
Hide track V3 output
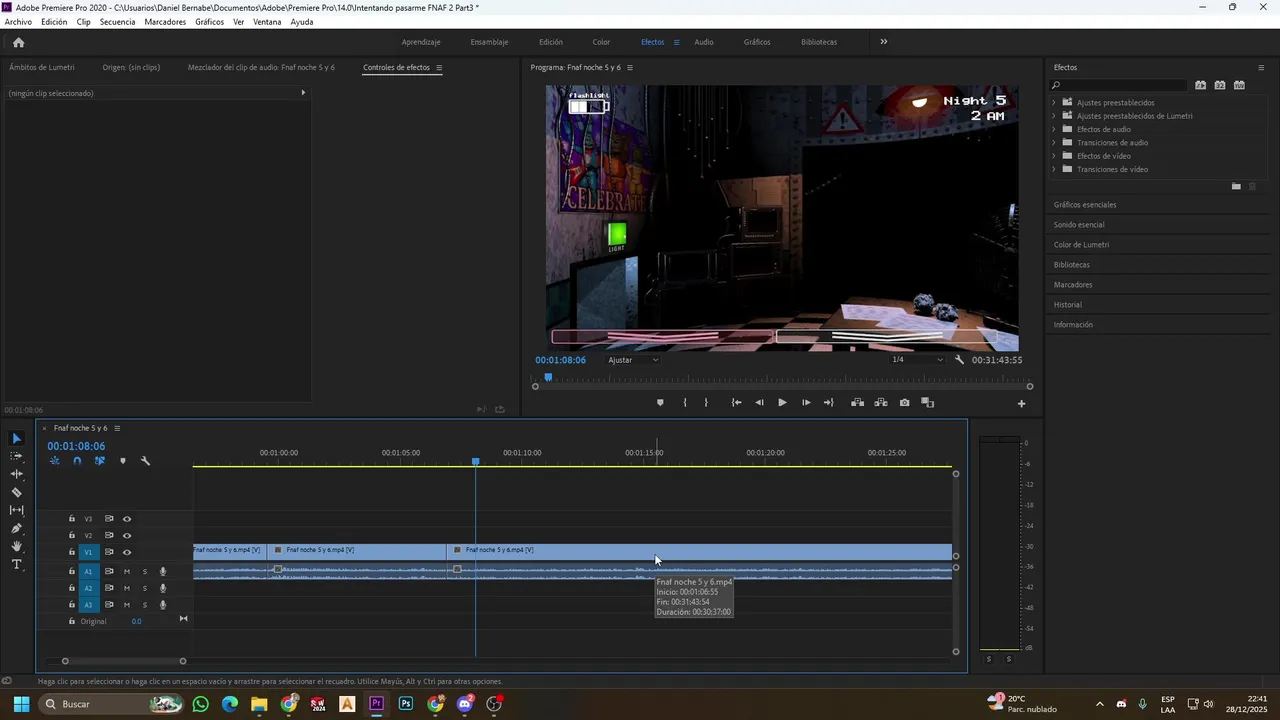coord(127,519)
